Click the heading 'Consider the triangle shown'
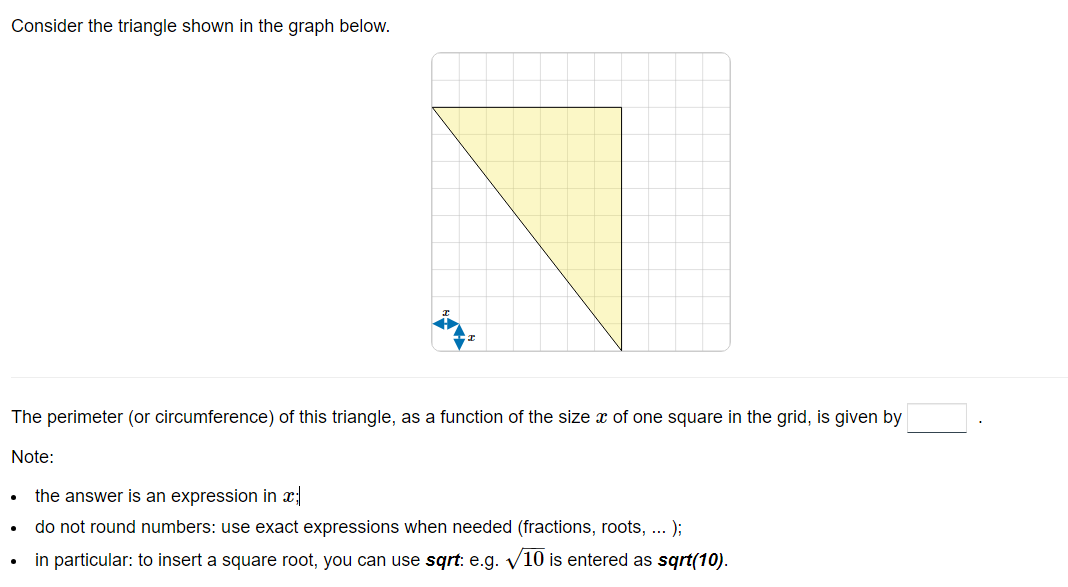Screen dimensions: 1068x587 click(x=200, y=25)
